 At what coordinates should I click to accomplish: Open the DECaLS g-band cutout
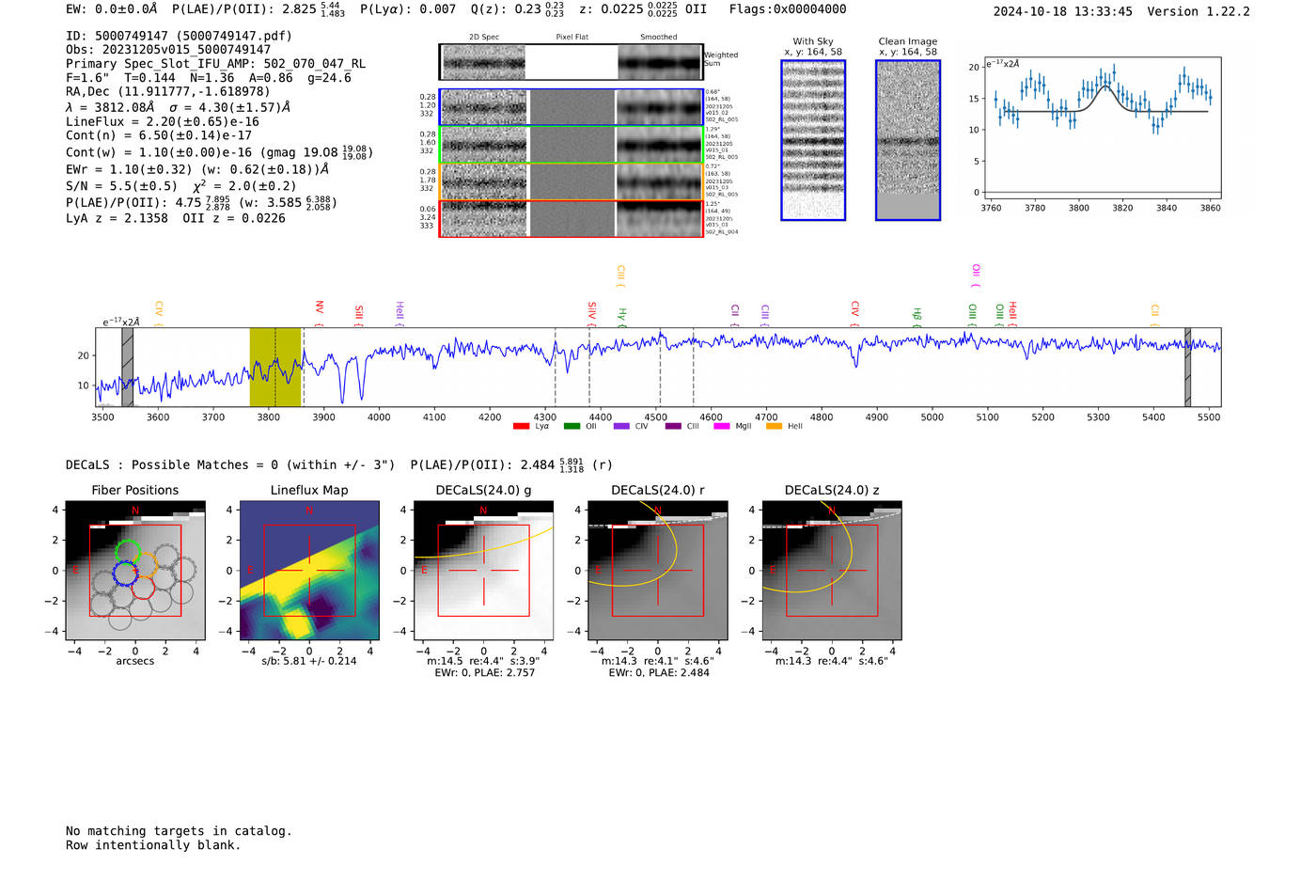484,571
